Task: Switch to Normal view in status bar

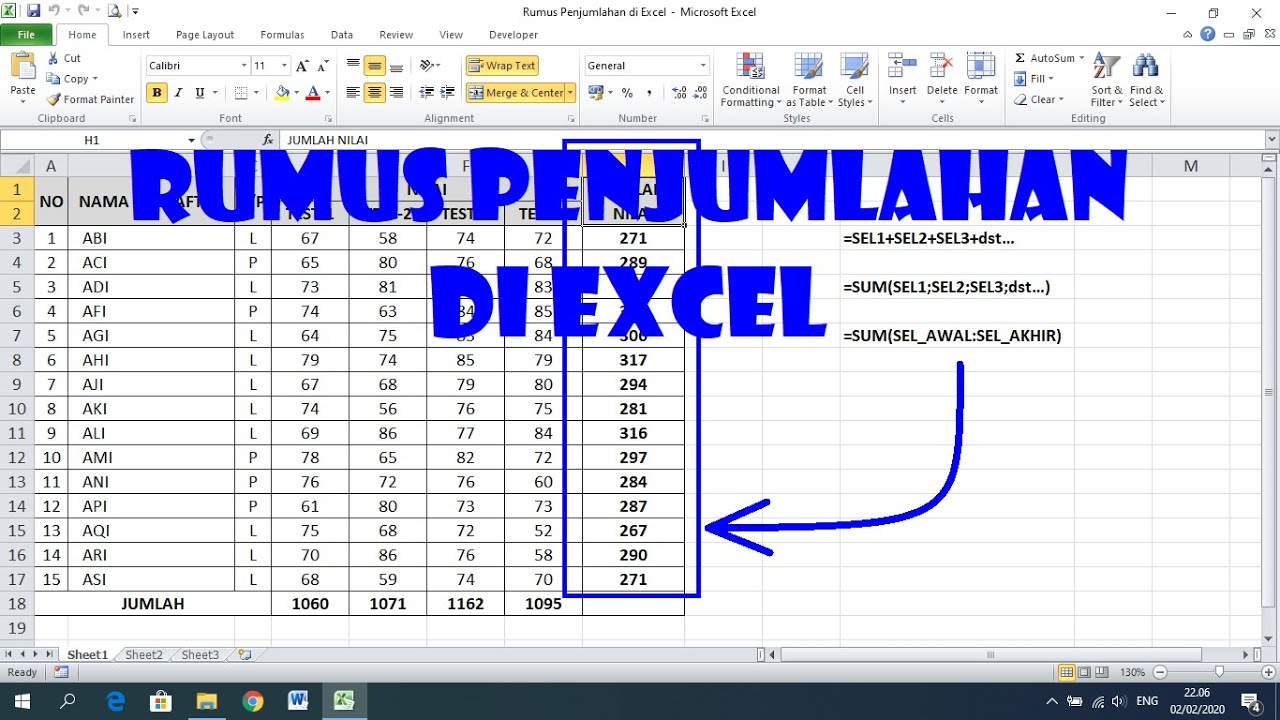Action: [1067, 672]
